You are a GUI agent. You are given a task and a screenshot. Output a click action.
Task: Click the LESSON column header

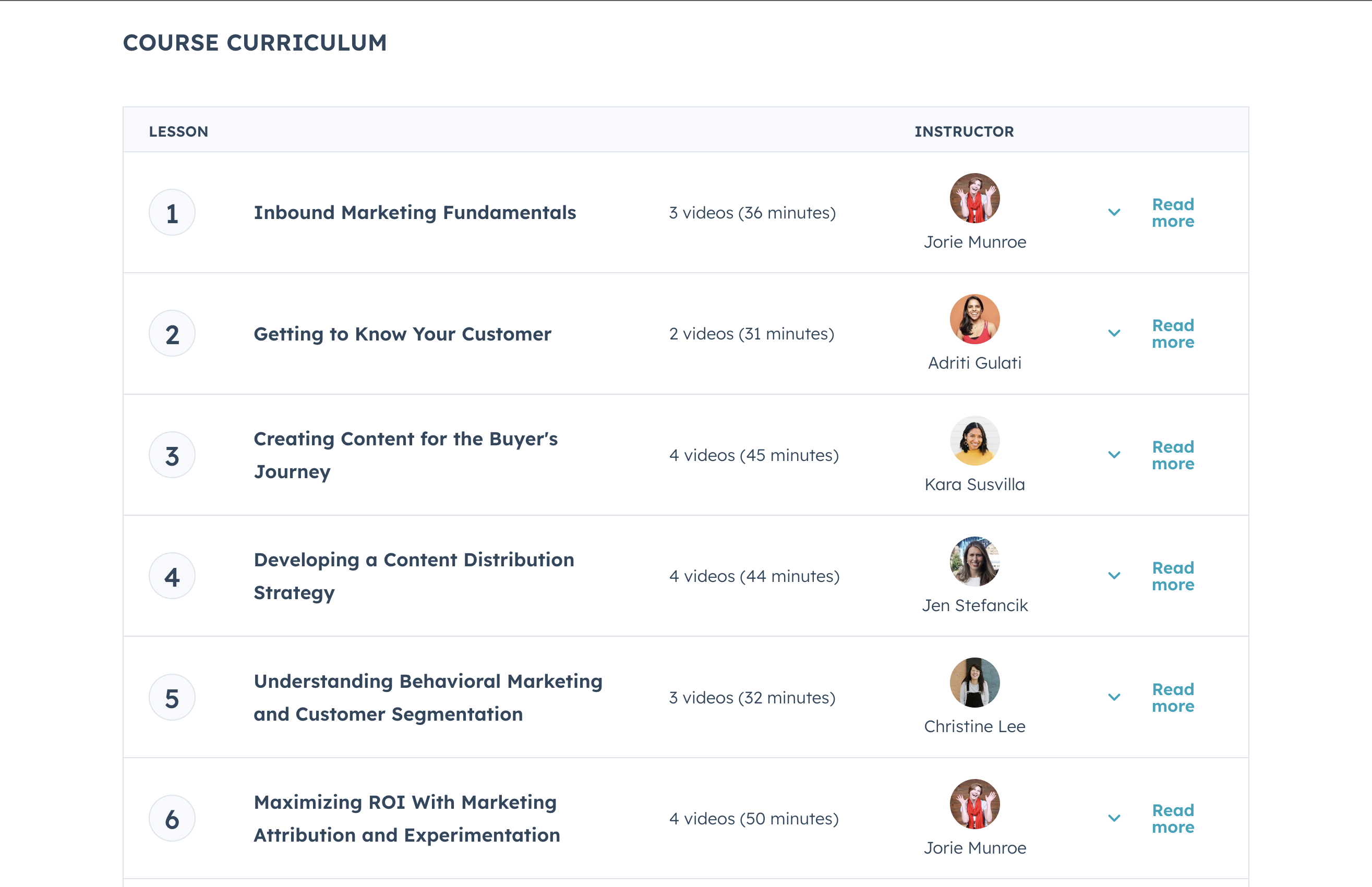(178, 131)
